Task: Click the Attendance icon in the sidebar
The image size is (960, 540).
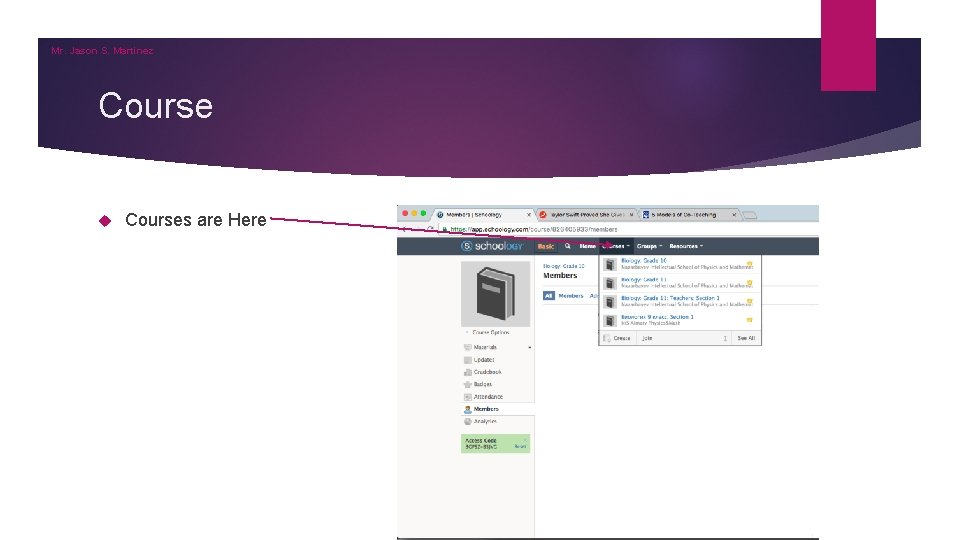Action: 468,397
